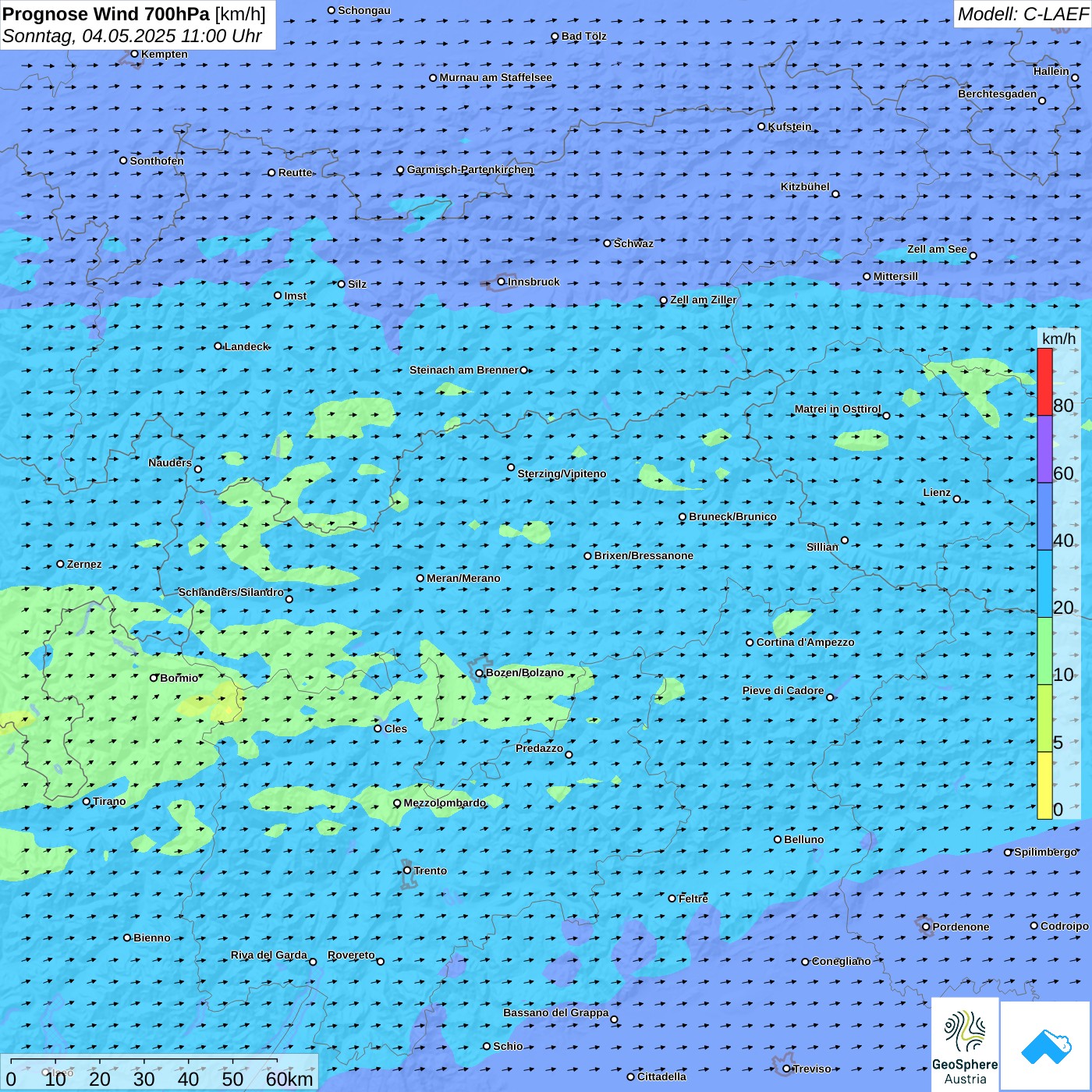Click the Innsbruck city marker
1092x1092 pixels.
point(502,282)
